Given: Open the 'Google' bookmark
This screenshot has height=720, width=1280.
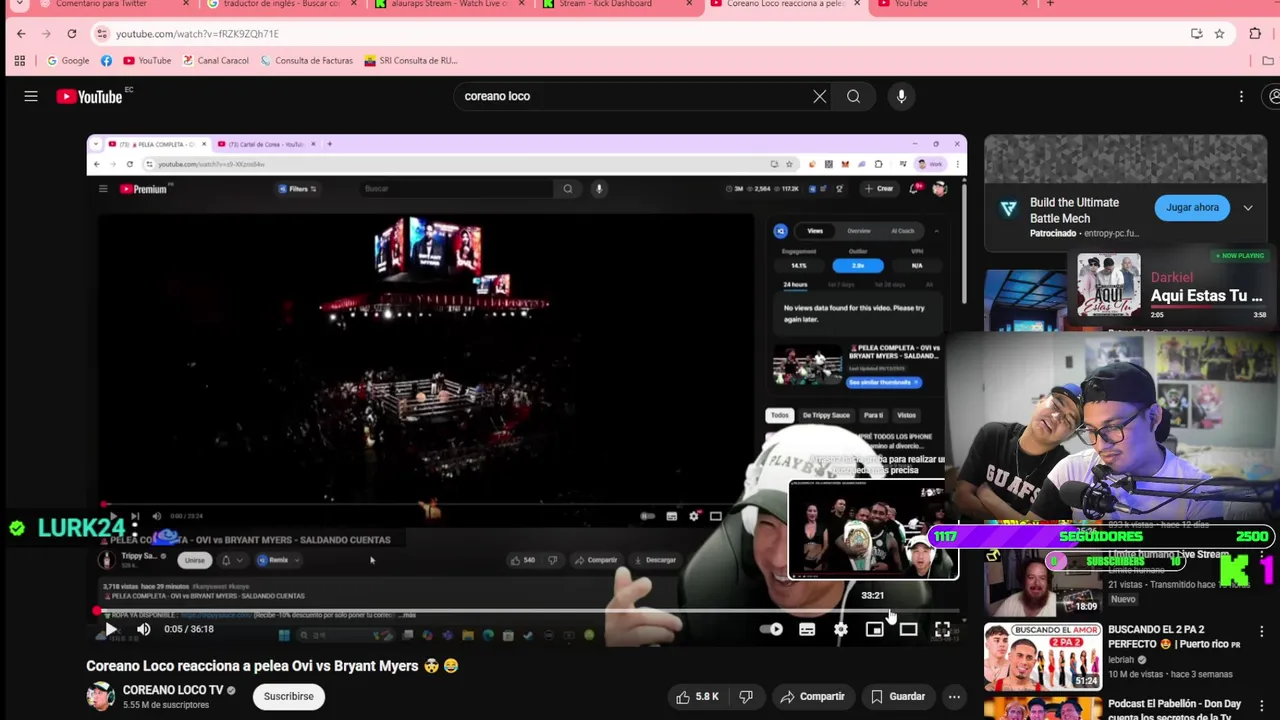Looking at the screenshot, I should (x=67, y=60).
